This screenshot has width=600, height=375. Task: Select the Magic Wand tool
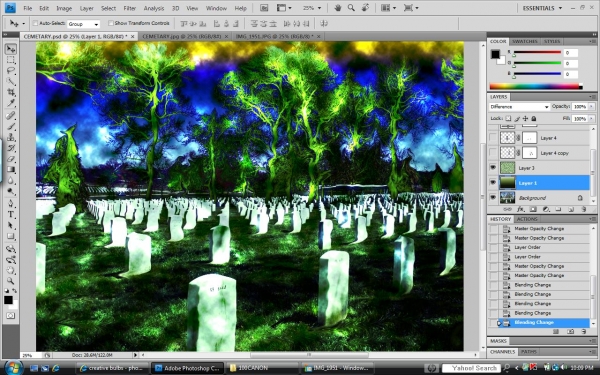coord(11,81)
